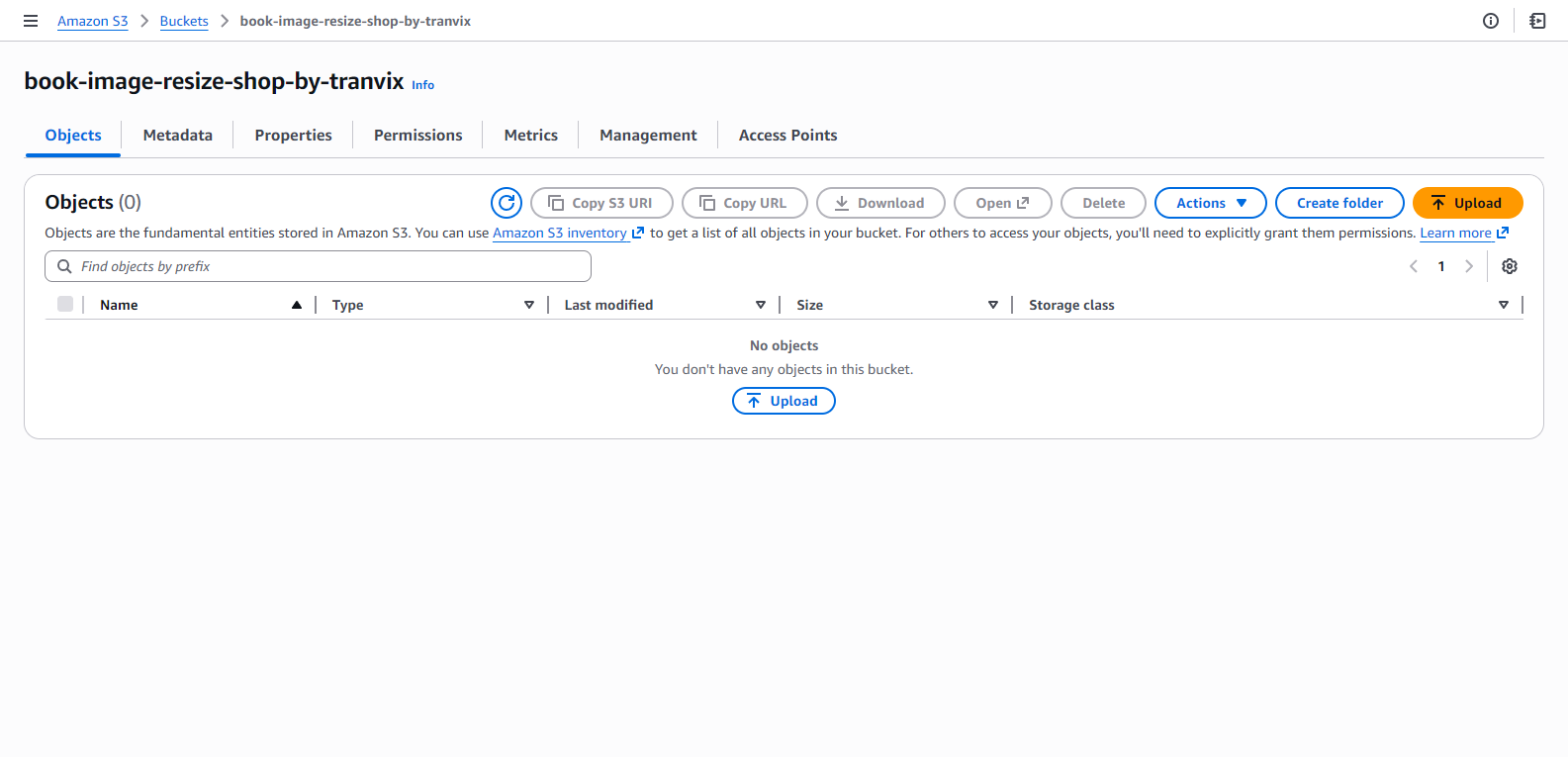
Task: Switch to the Metrics tab
Action: 531,136
